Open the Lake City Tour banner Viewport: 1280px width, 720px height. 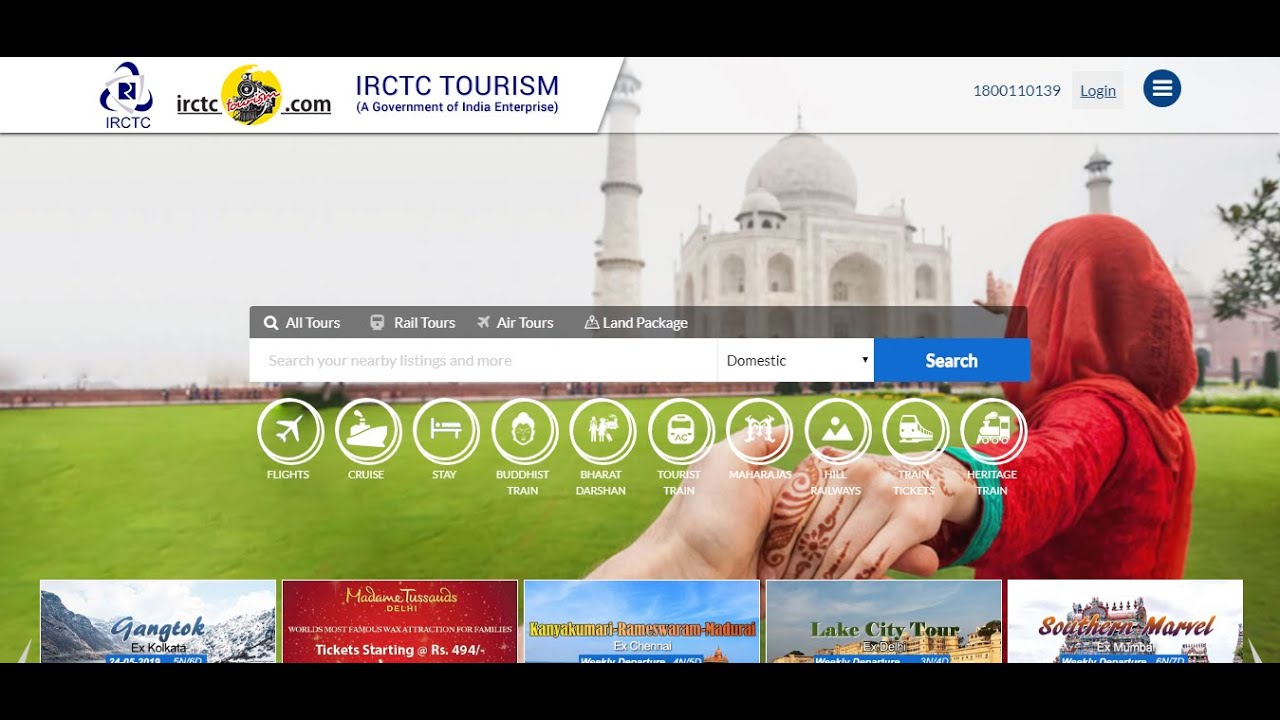click(x=884, y=621)
